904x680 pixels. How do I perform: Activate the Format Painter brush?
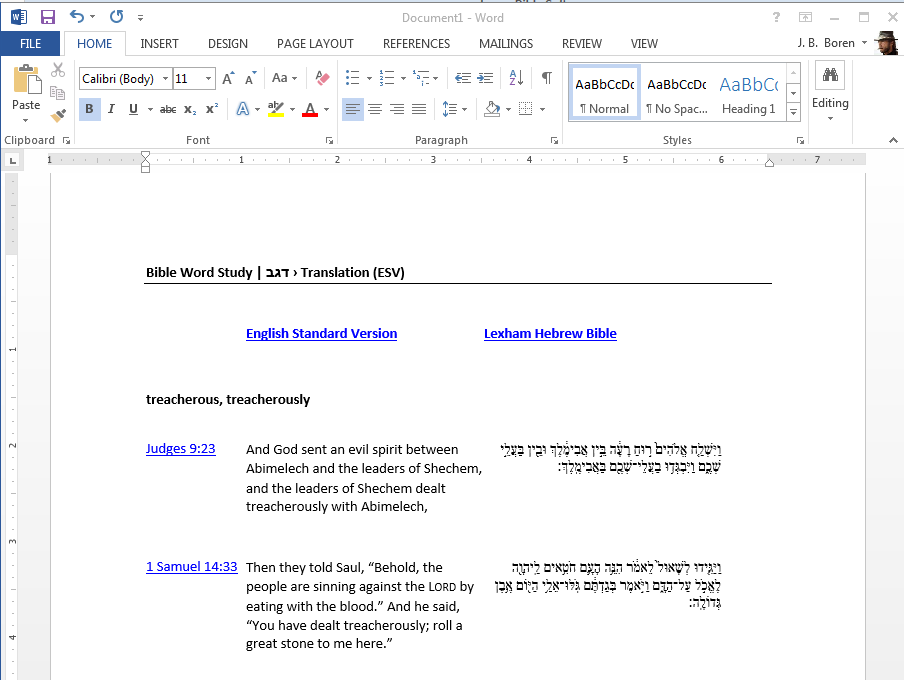coord(58,115)
